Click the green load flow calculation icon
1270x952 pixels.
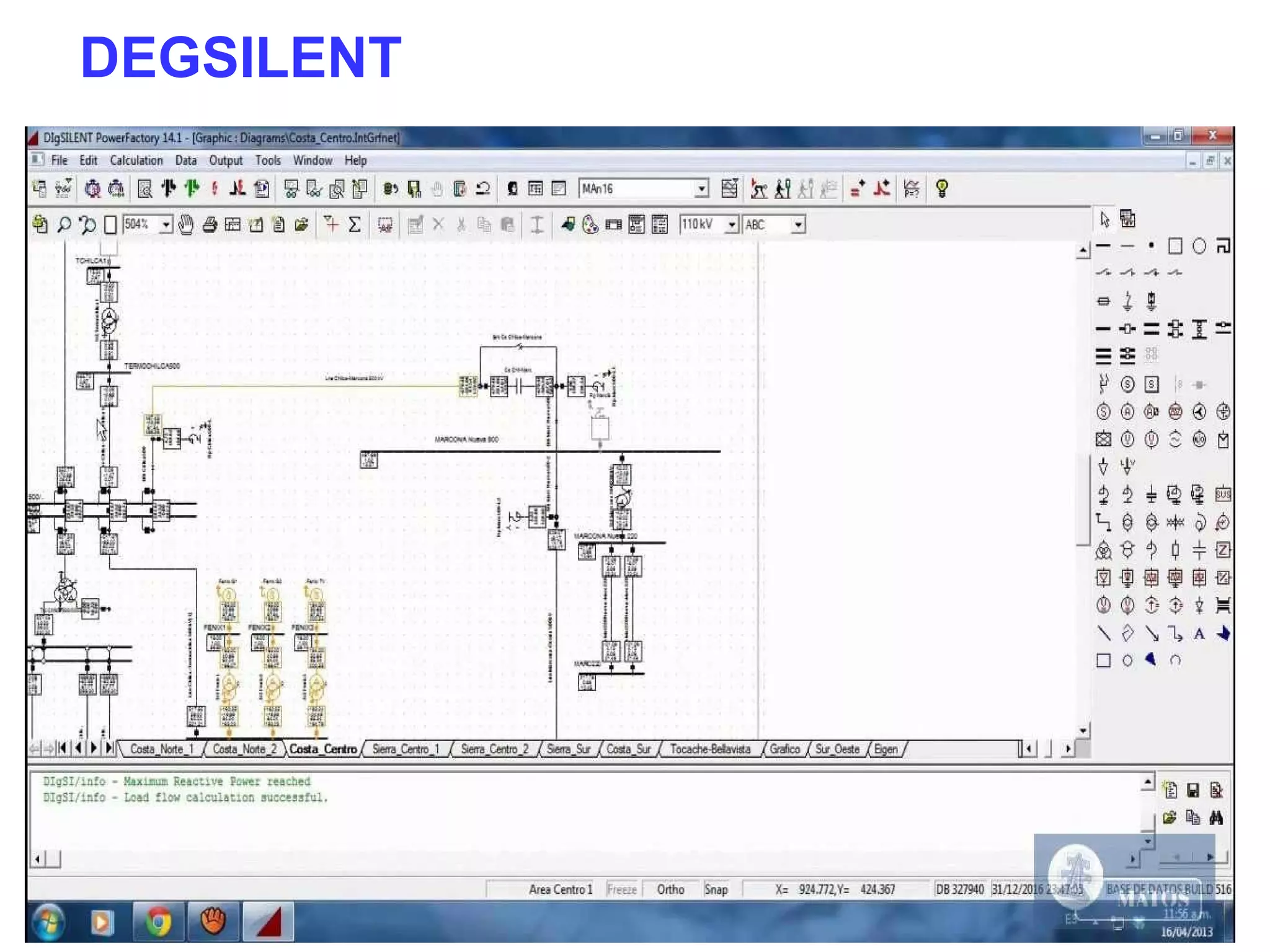point(192,188)
